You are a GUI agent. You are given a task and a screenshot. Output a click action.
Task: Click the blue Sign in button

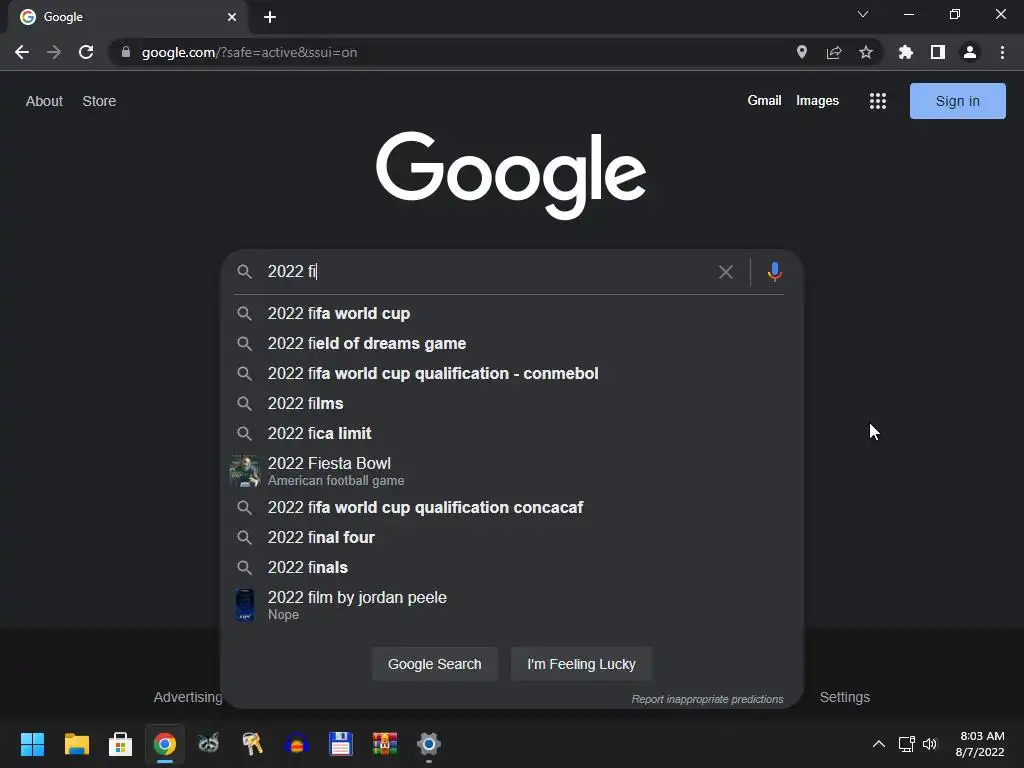click(957, 101)
